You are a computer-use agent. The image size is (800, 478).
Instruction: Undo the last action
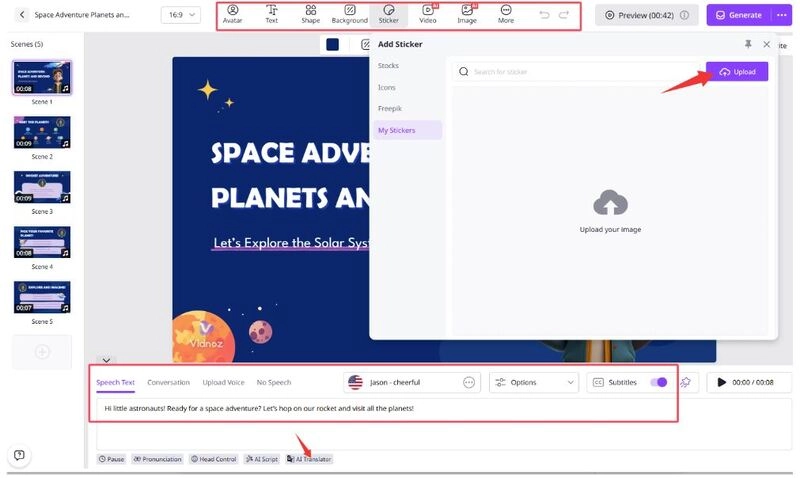[x=544, y=15]
